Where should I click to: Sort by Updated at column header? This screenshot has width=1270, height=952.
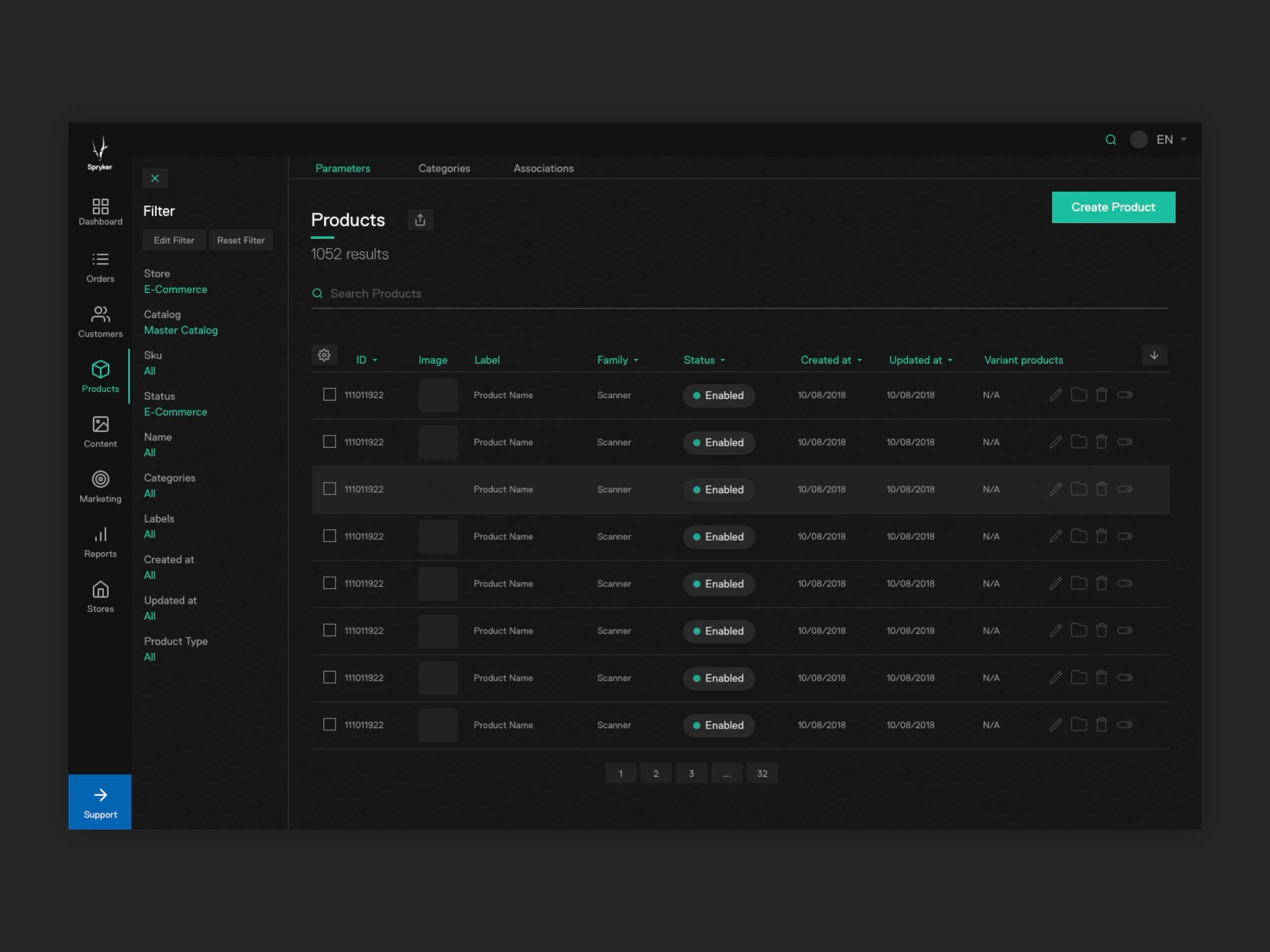coord(920,360)
